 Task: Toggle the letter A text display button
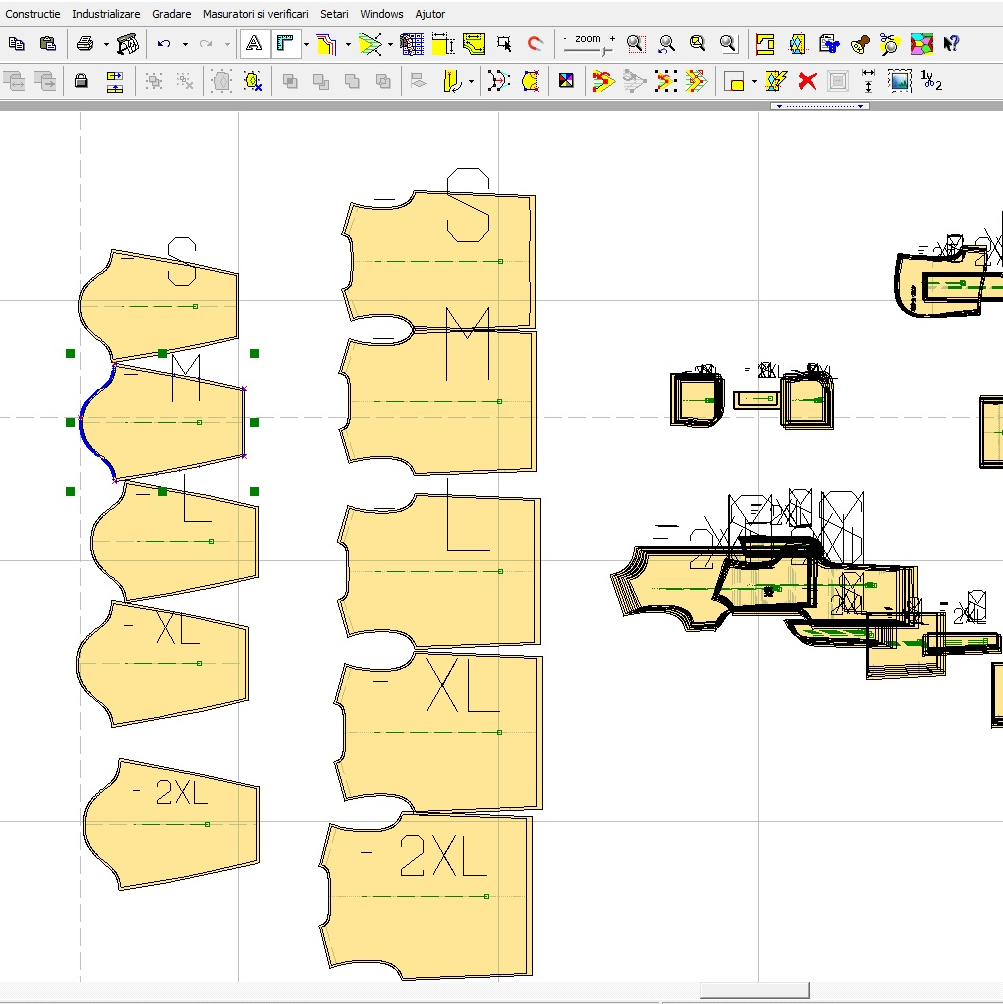tap(254, 44)
